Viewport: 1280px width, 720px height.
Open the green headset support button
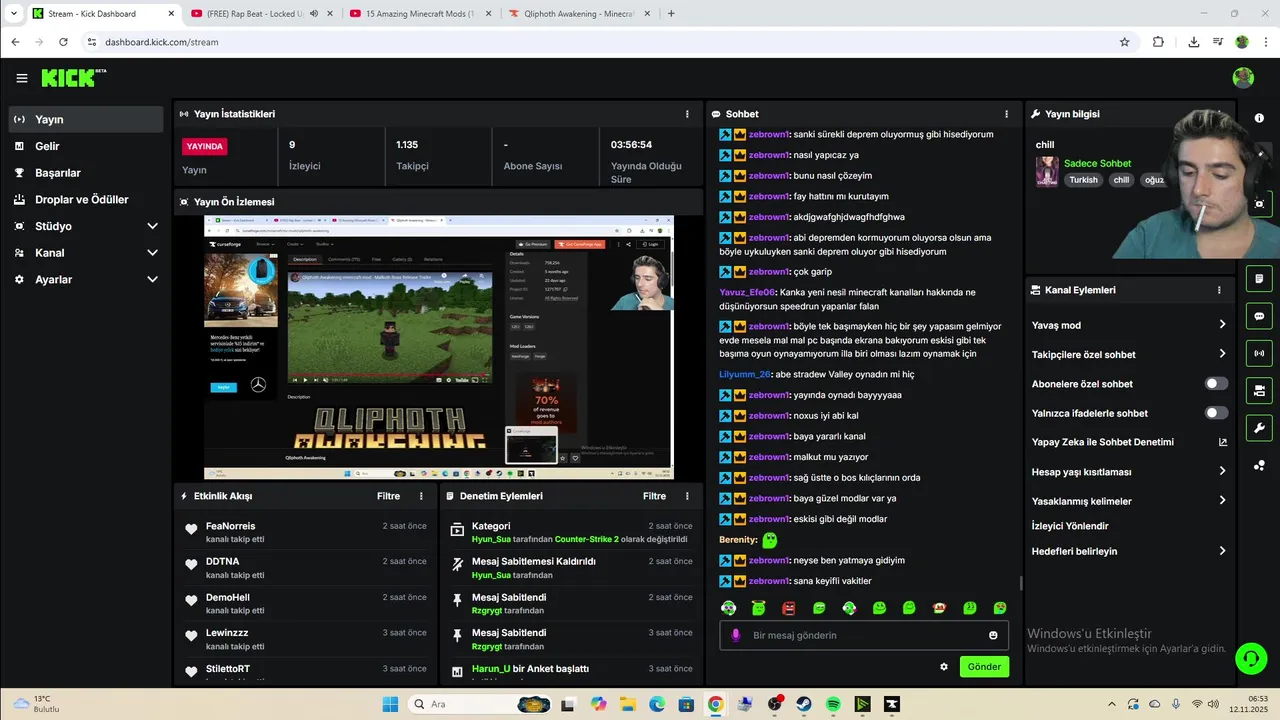pos(1251,658)
